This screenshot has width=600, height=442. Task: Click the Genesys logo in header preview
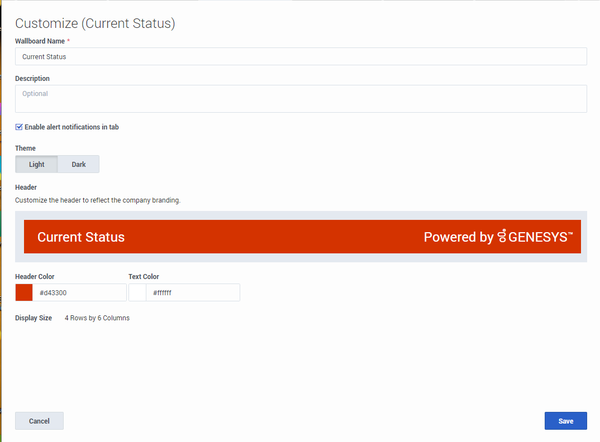pyautogui.click(x=535, y=237)
